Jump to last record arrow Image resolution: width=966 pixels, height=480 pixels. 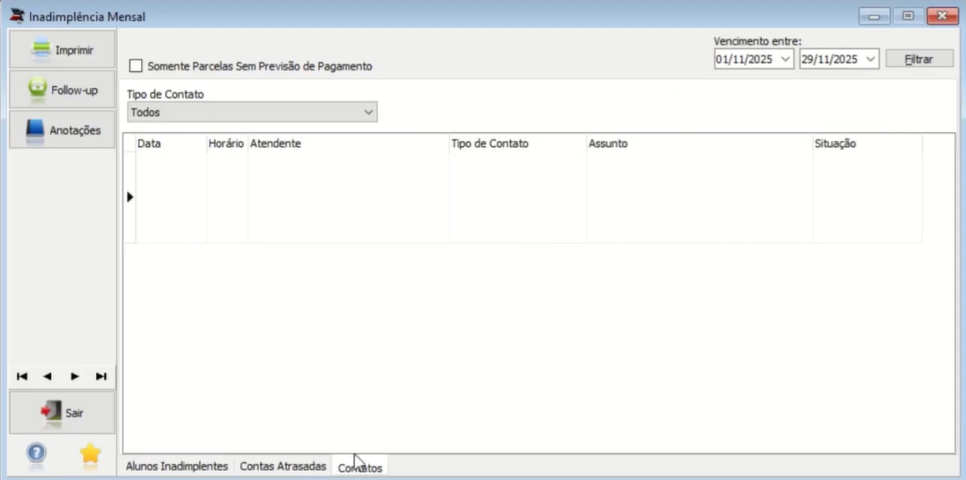(x=101, y=376)
